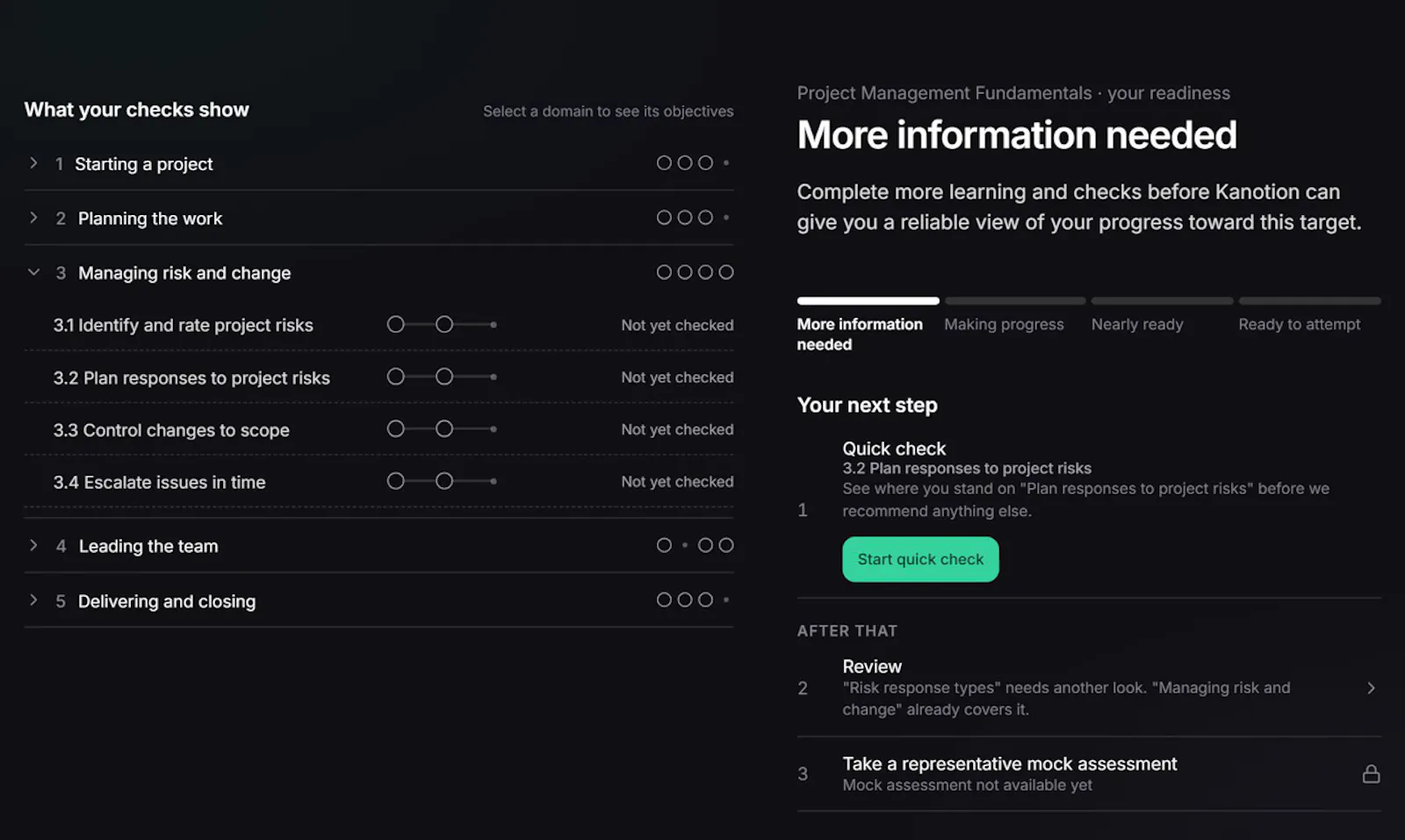Expand the Starting a project domain chevron
Viewport: 1405px width, 840px height.
33,163
